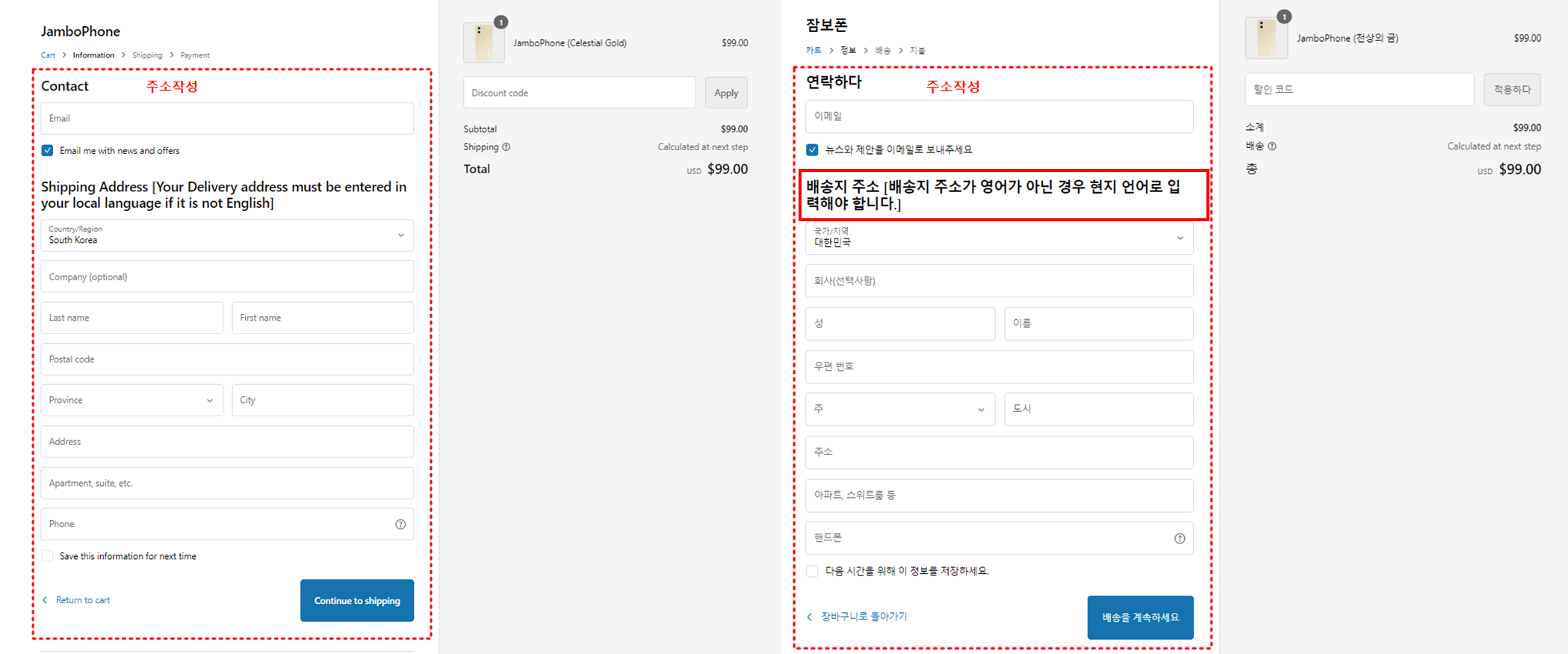Focus the 주소 address field
The image size is (1568, 654).
1000,452
